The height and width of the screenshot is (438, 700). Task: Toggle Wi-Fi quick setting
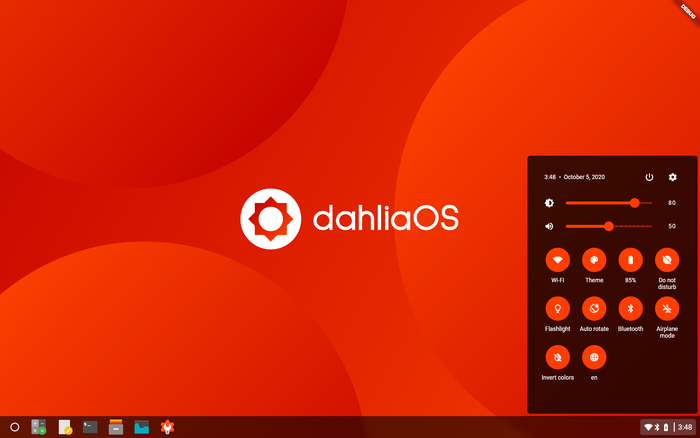558,260
